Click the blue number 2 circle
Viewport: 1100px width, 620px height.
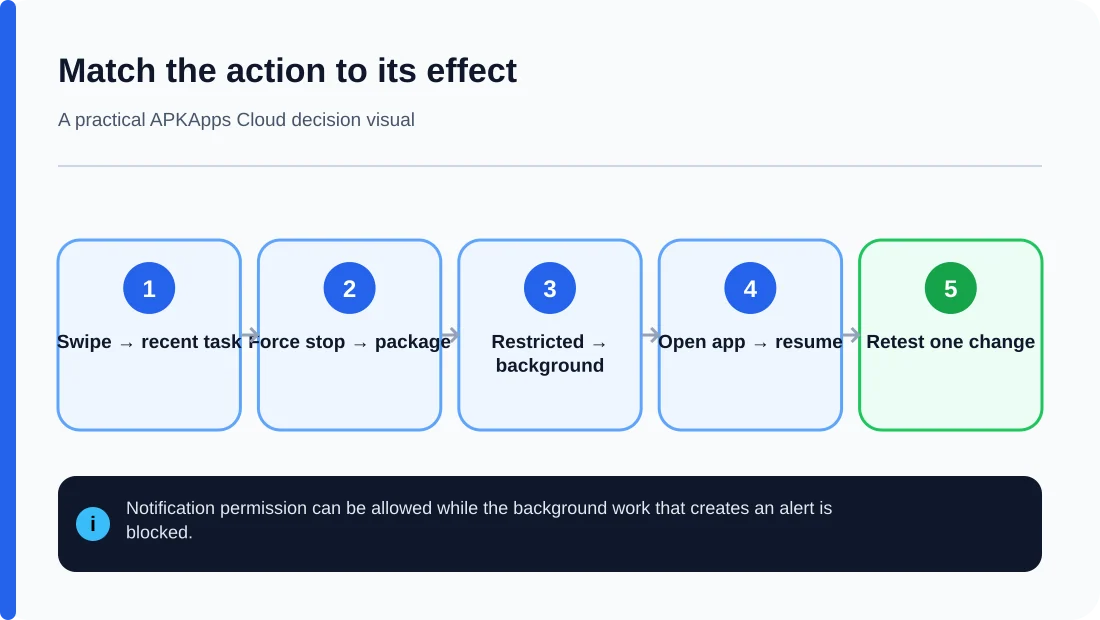click(349, 288)
